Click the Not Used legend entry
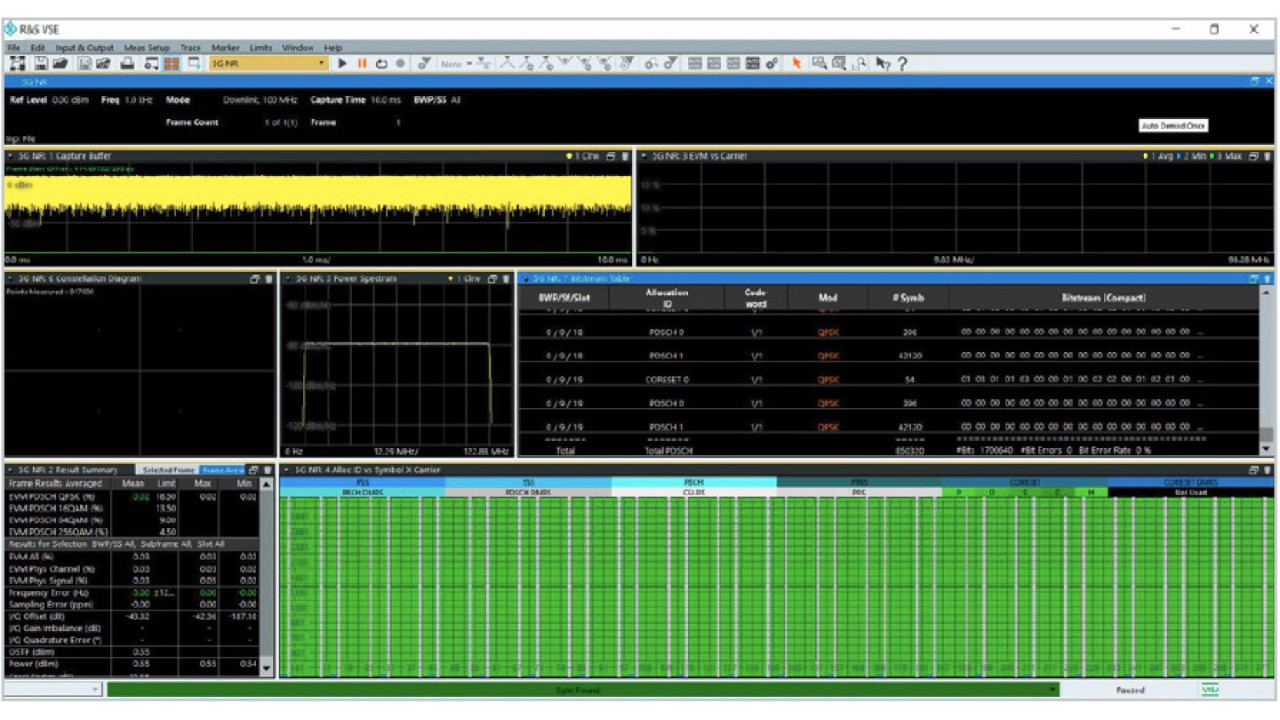Viewport: 1280px width, 720px height. click(x=1192, y=492)
